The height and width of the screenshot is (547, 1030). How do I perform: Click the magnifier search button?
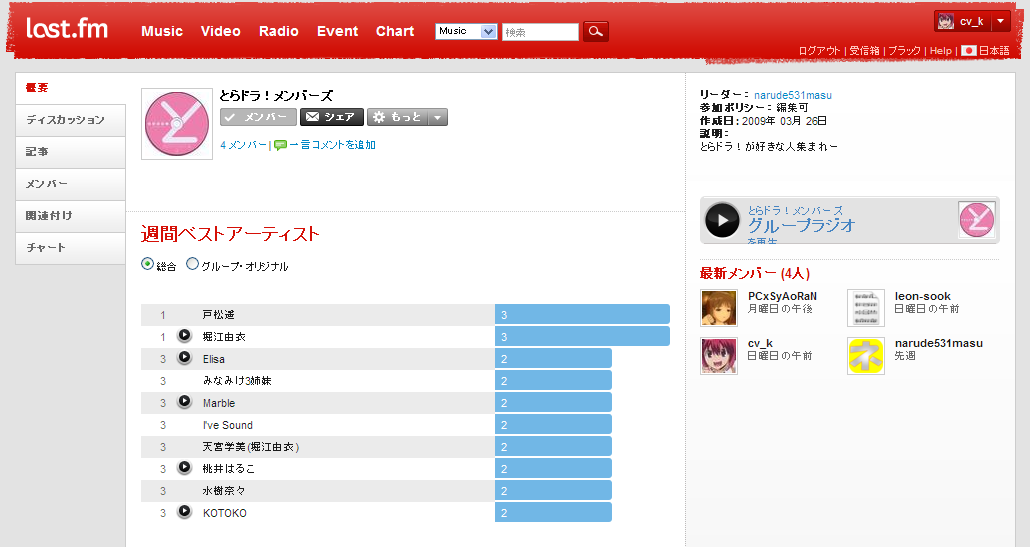click(596, 31)
